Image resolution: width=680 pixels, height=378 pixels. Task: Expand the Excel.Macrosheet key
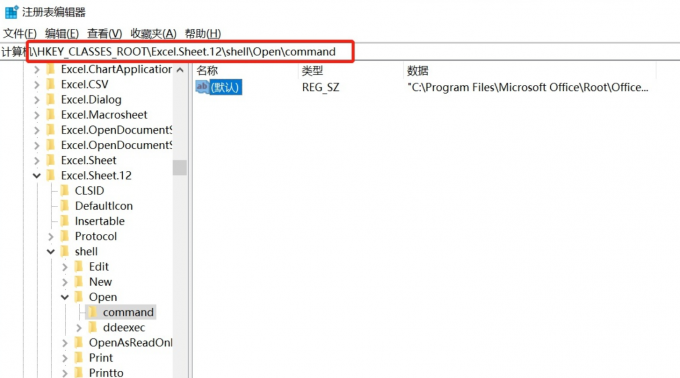37,115
